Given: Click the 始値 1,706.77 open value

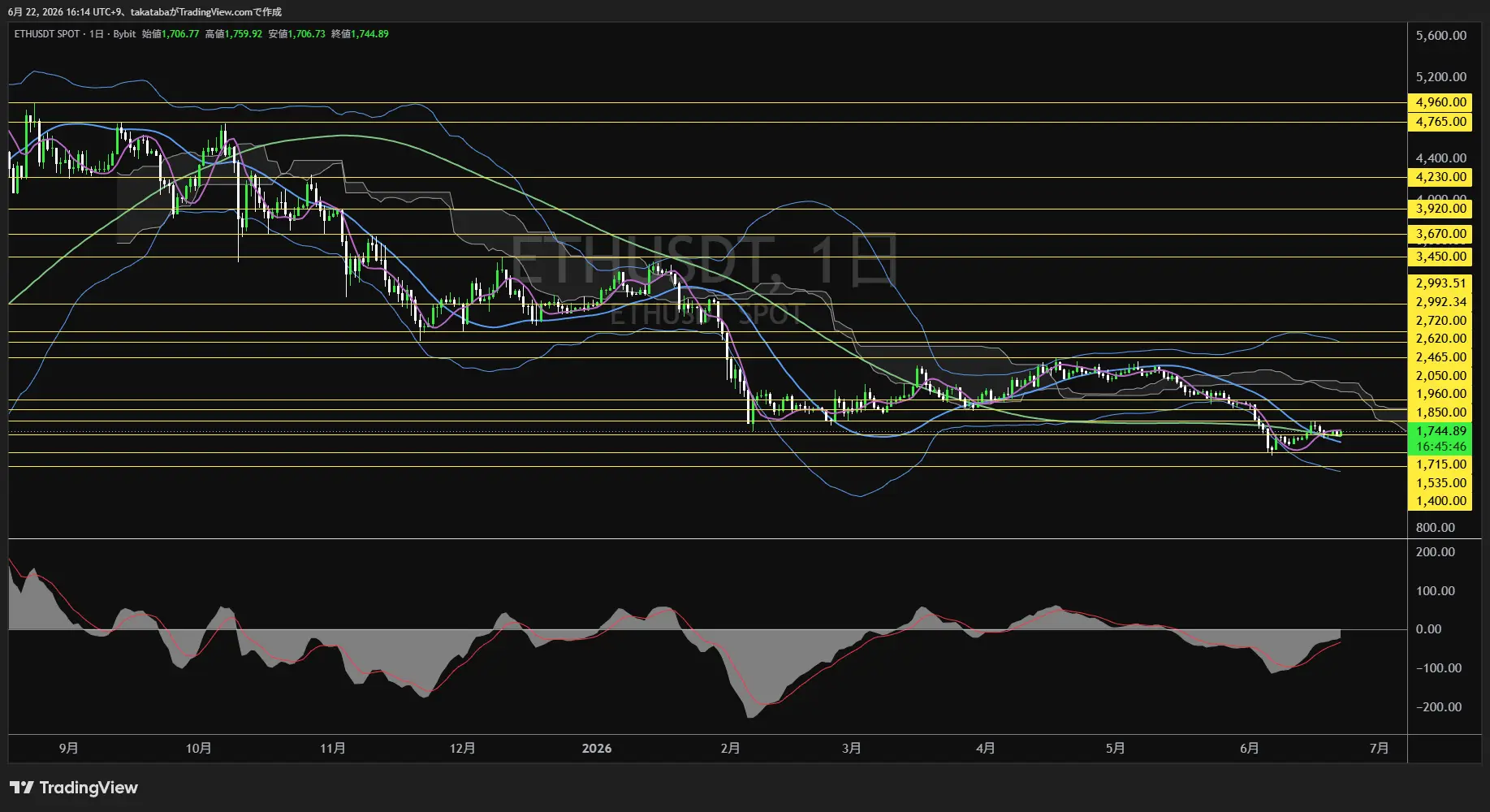Looking at the screenshot, I should [x=171, y=34].
